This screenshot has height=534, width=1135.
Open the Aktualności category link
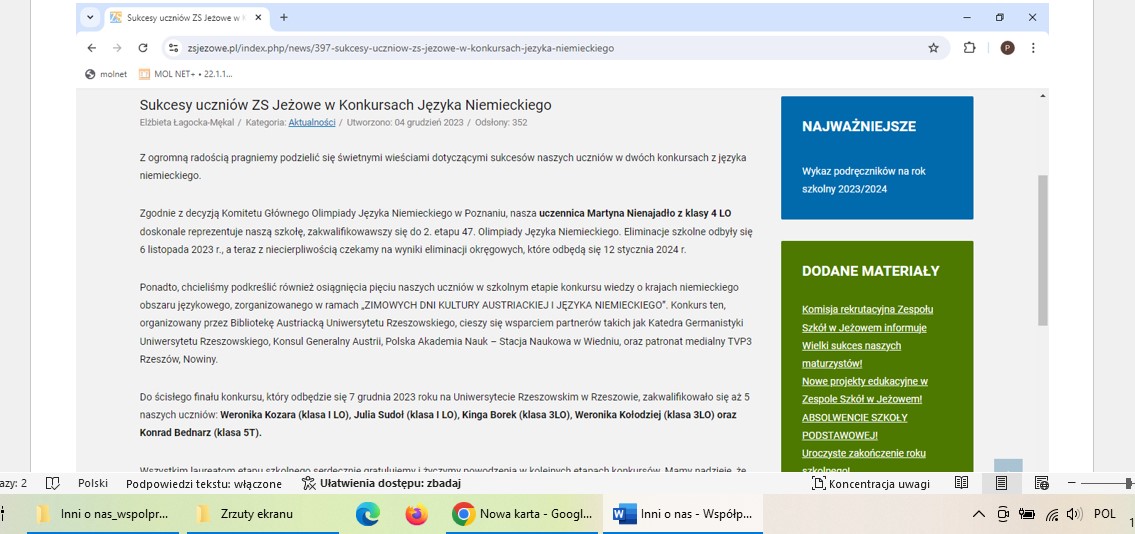311,123
